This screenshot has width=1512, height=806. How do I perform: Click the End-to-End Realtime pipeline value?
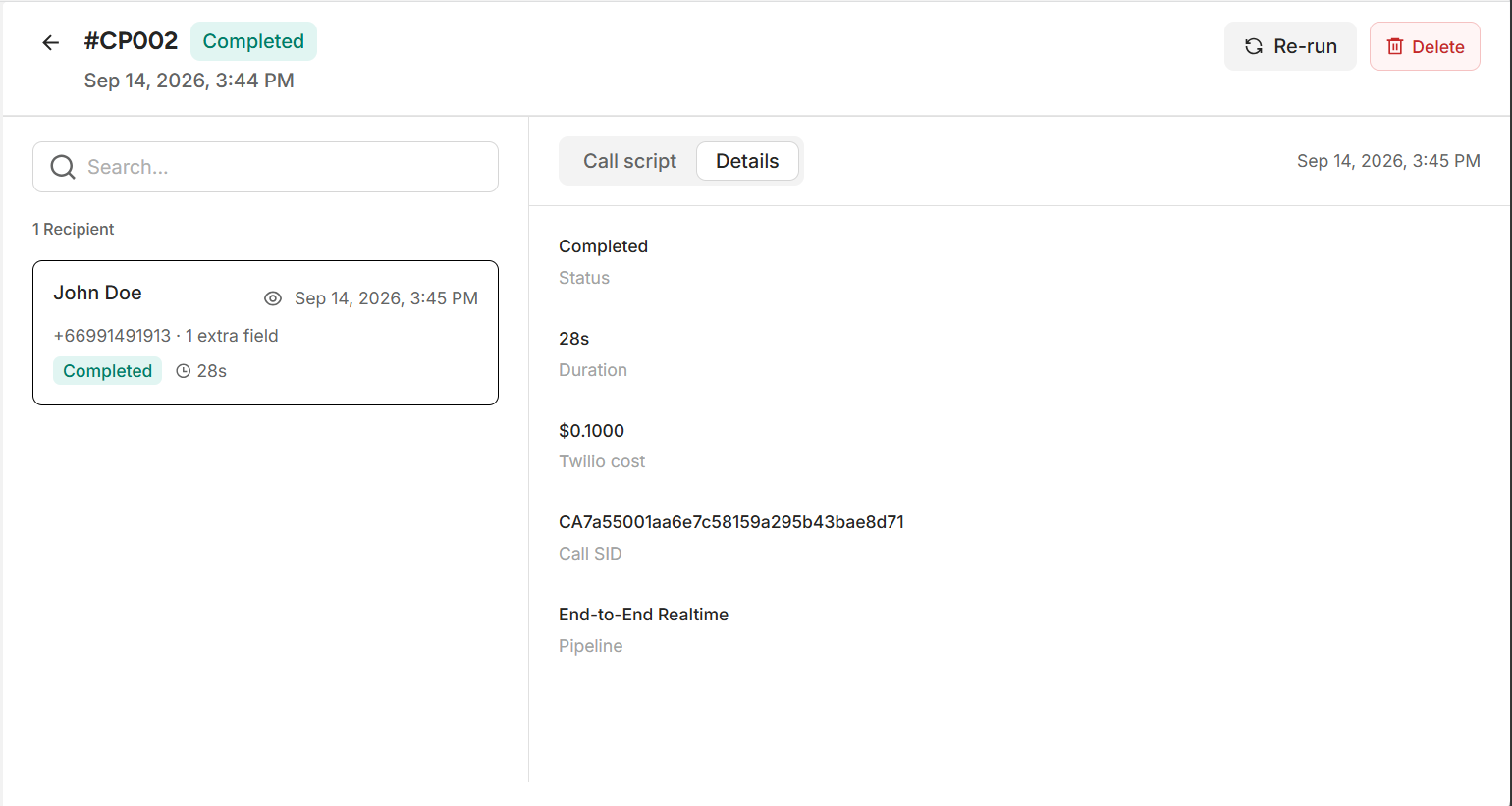pos(643,615)
